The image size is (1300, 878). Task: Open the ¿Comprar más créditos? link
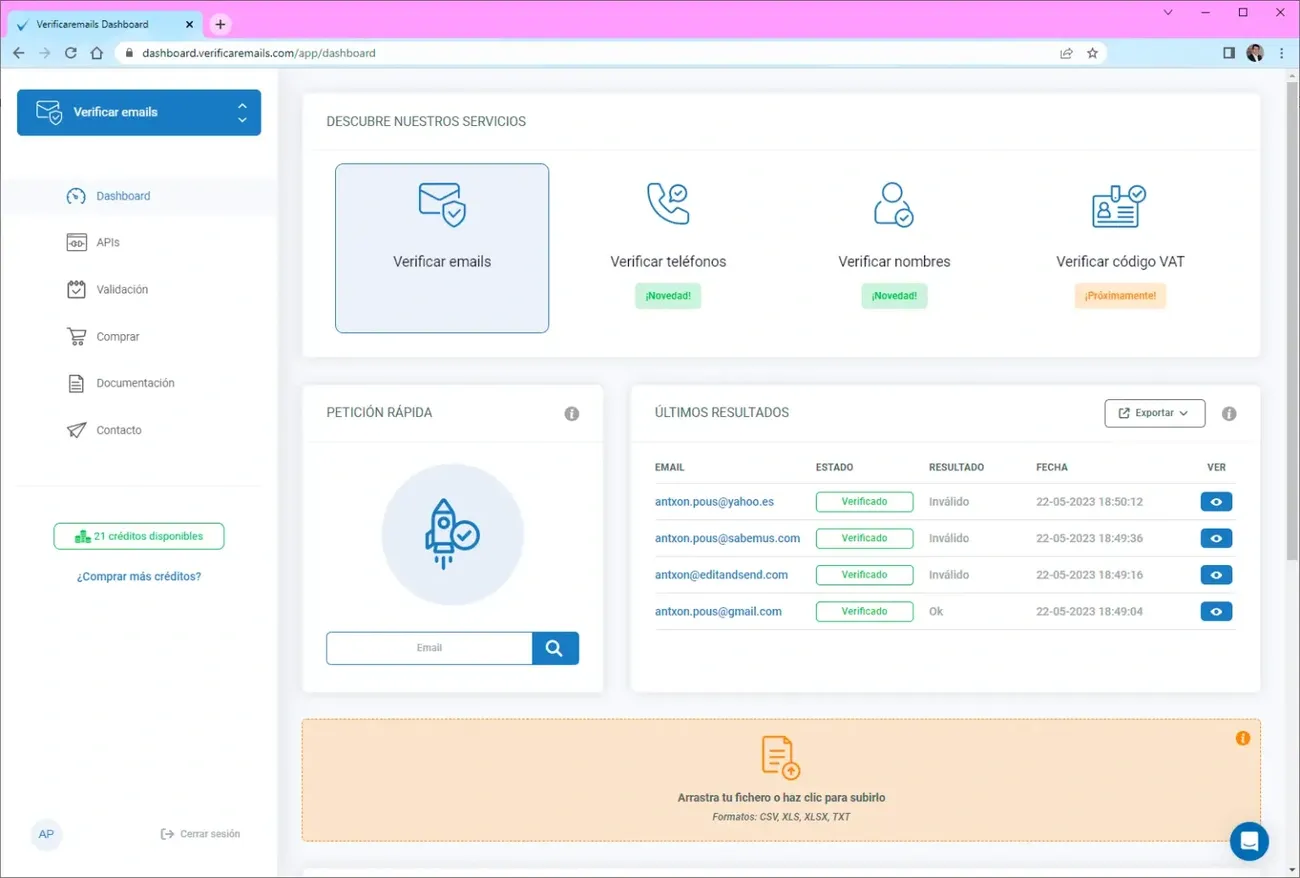click(x=138, y=576)
